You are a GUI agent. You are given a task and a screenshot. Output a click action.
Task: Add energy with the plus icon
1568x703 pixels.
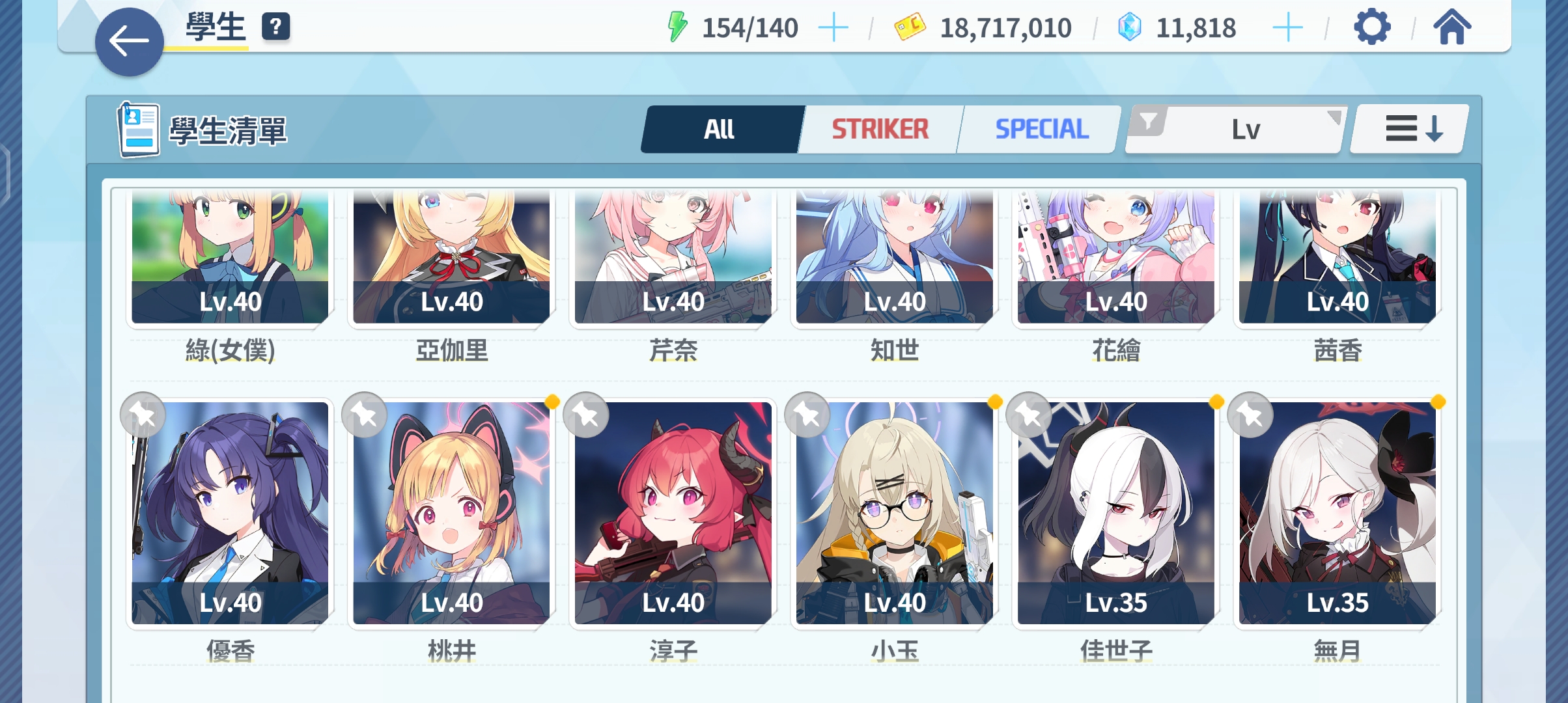[833, 28]
